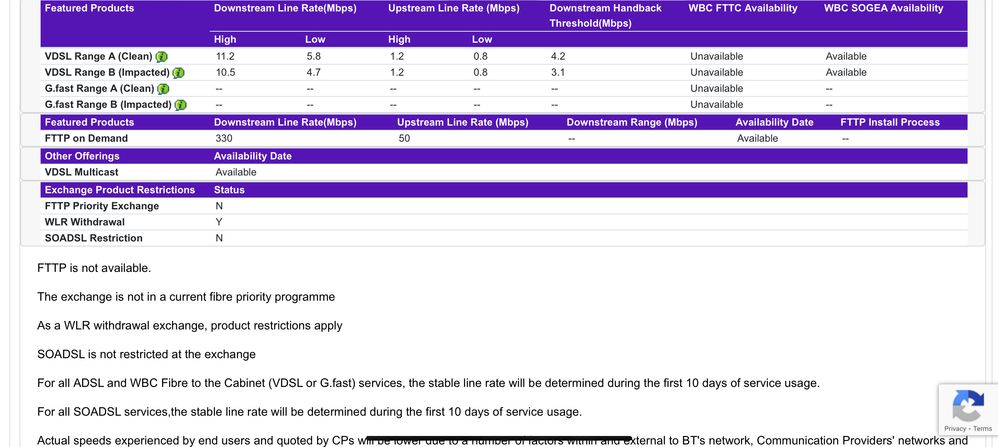The image size is (998, 447).
Task: Click info icon beside VDSL Range B (Impacted)
Action: pos(179,73)
